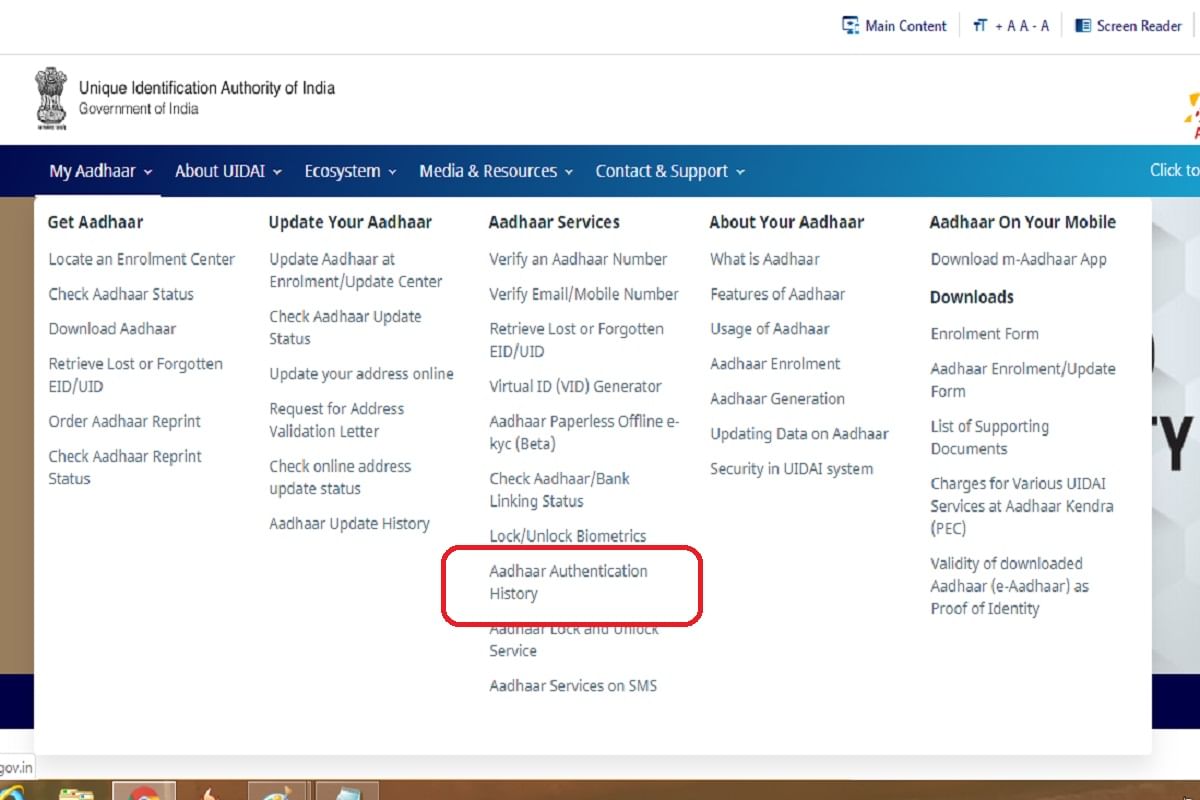Select the About UIDAI menu item
The height and width of the screenshot is (800, 1200).
tap(221, 171)
